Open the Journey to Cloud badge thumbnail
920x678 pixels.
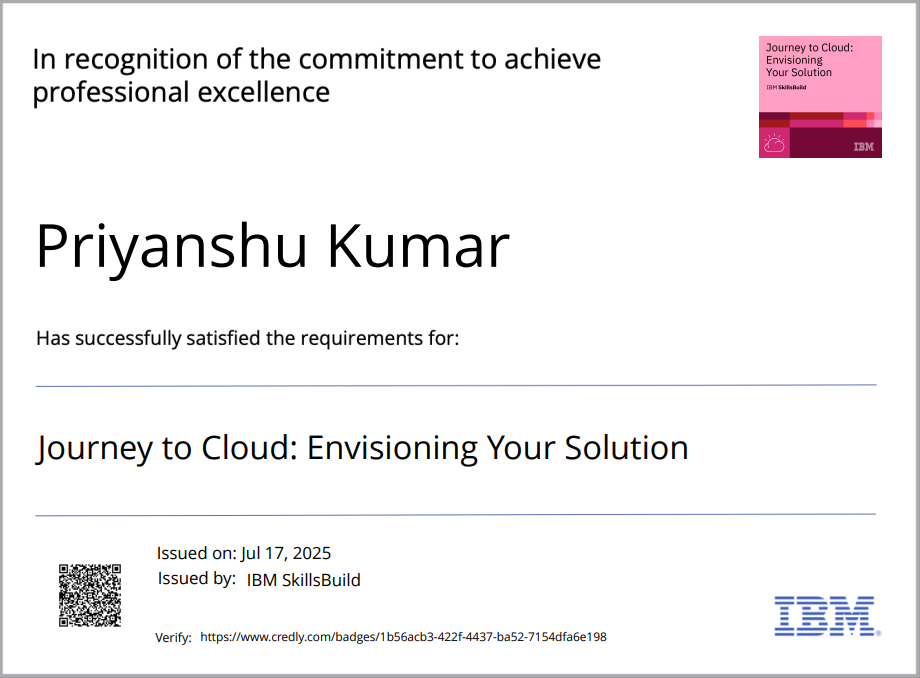[819, 95]
